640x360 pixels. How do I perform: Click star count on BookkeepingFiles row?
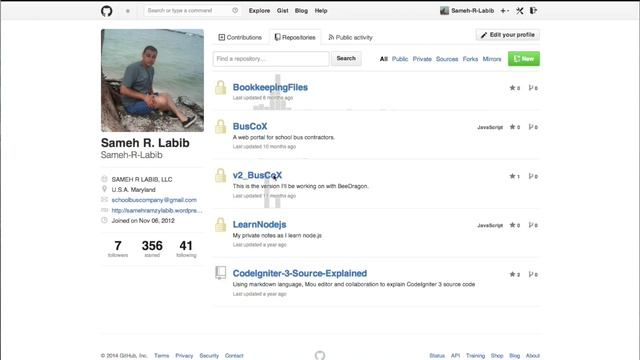tap(515, 88)
